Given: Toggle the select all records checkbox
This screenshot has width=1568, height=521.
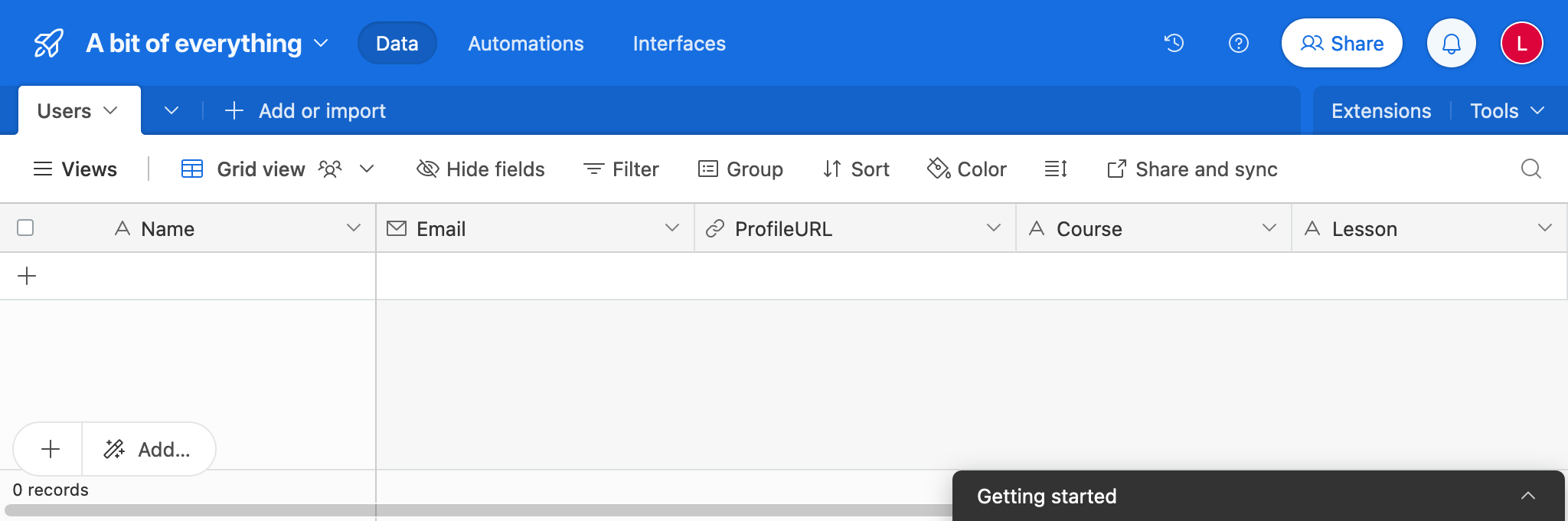Looking at the screenshot, I should pyautogui.click(x=25, y=228).
